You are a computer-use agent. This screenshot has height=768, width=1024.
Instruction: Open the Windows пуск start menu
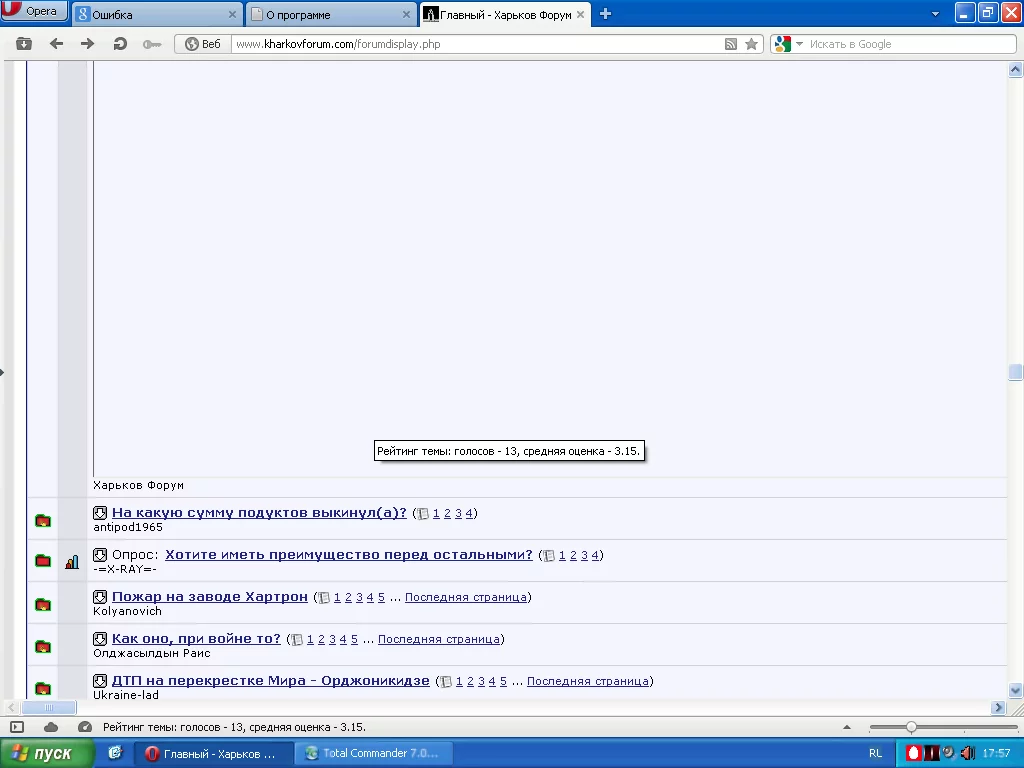46,754
